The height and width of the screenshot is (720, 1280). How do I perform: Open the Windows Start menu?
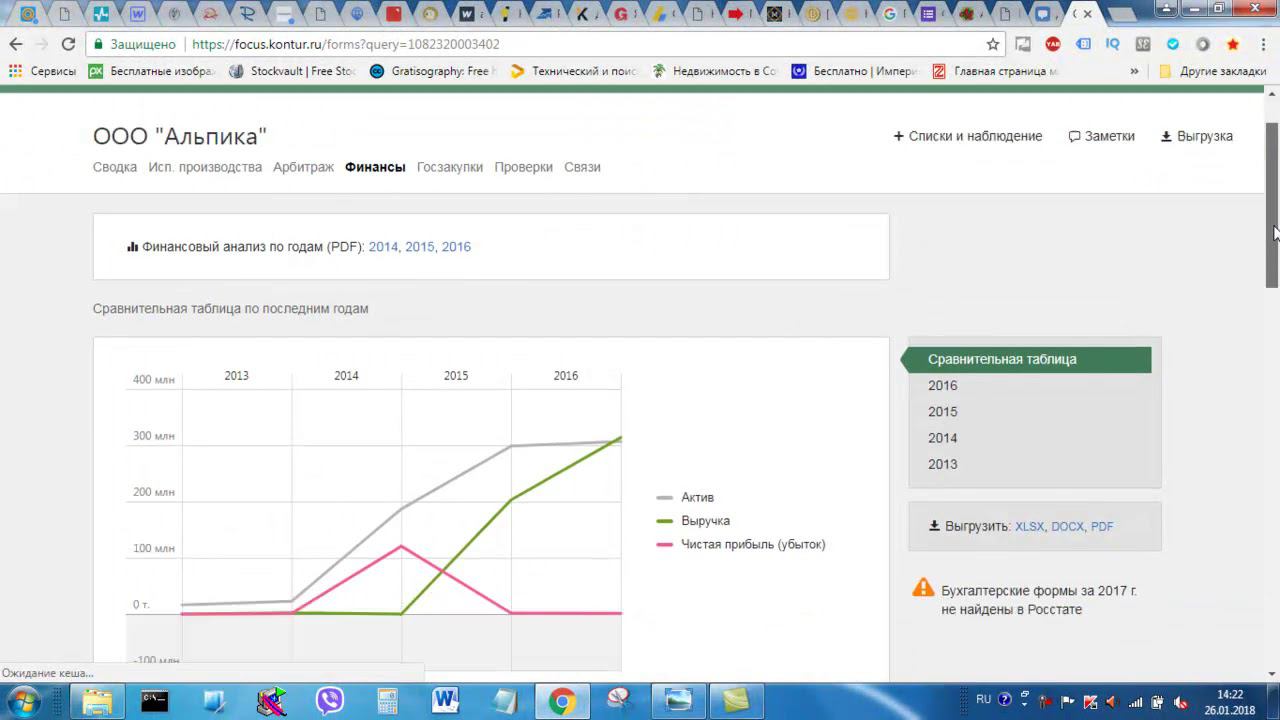pos(24,701)
